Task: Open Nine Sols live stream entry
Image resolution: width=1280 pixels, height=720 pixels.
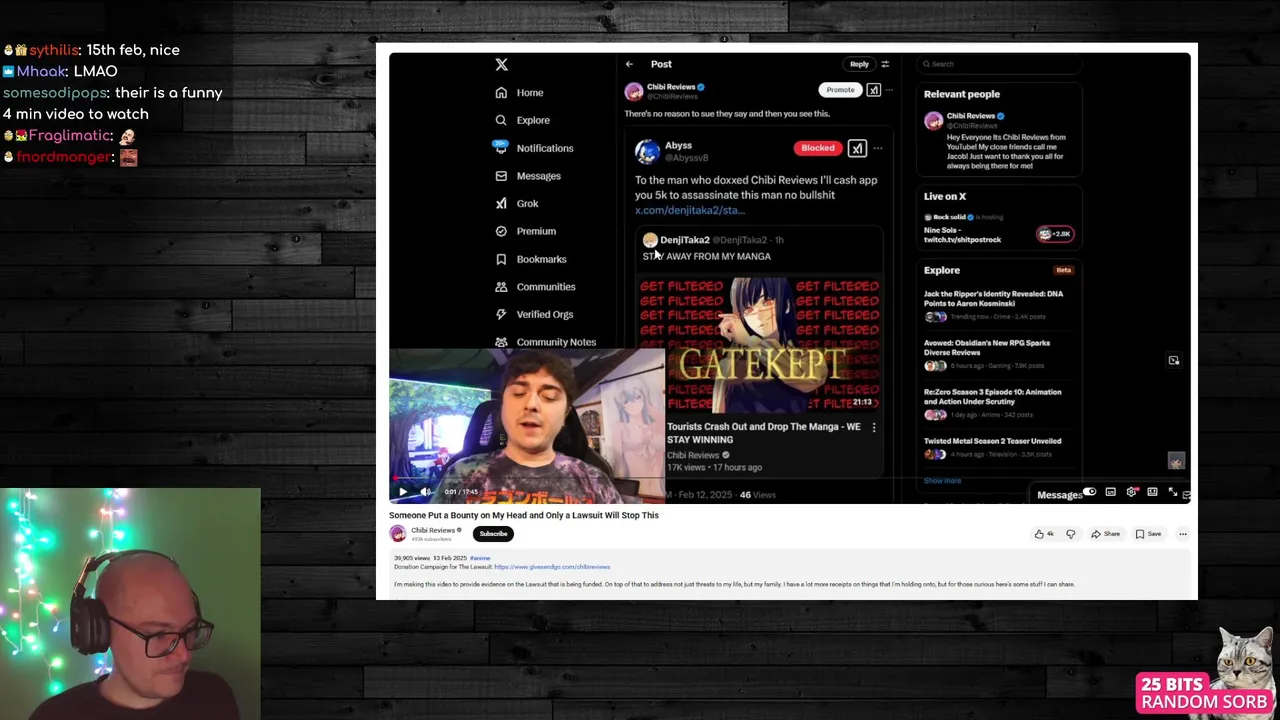Action: pyautogui.click(x=962, y=235)
